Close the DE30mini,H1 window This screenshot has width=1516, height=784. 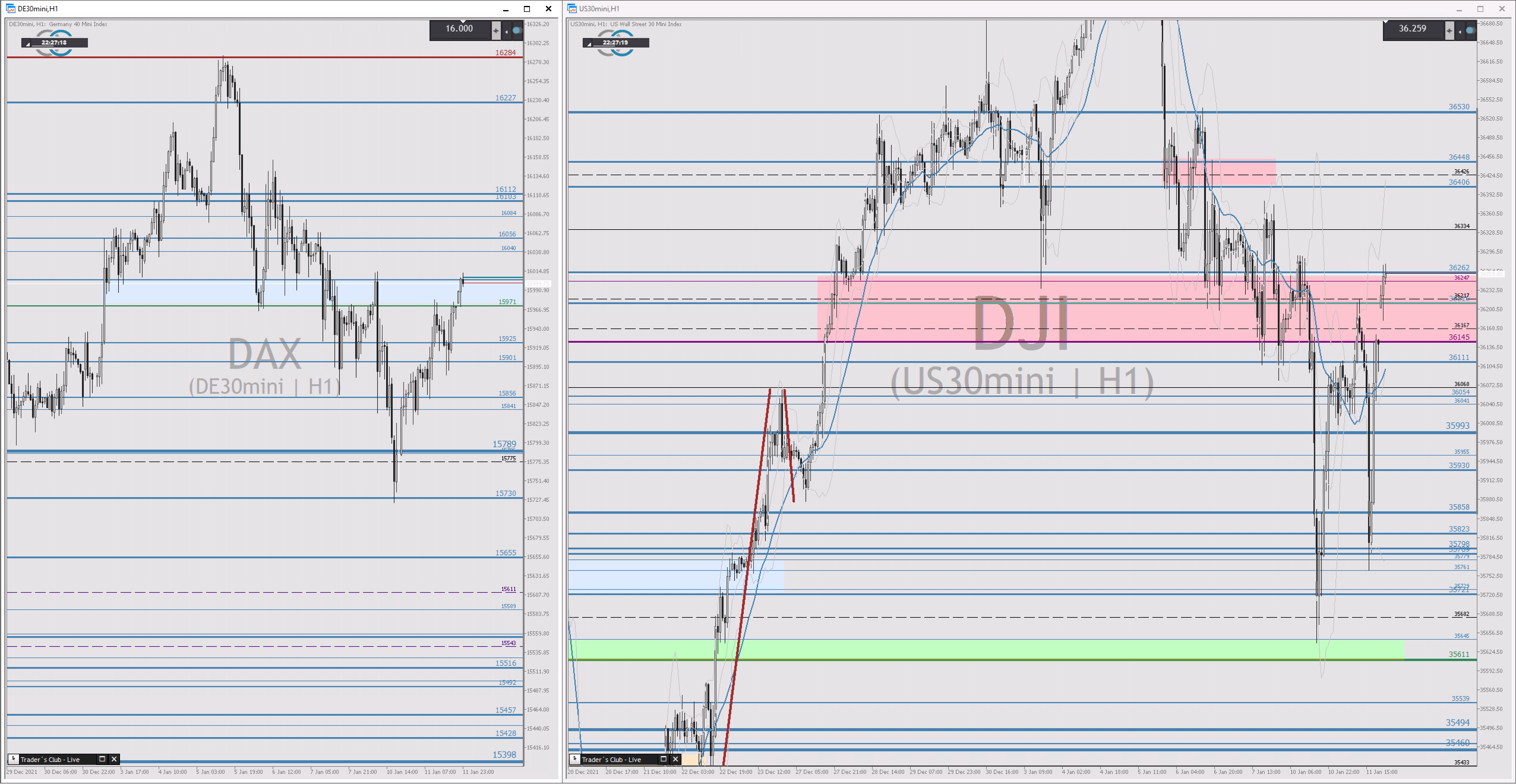click(549, 9)
